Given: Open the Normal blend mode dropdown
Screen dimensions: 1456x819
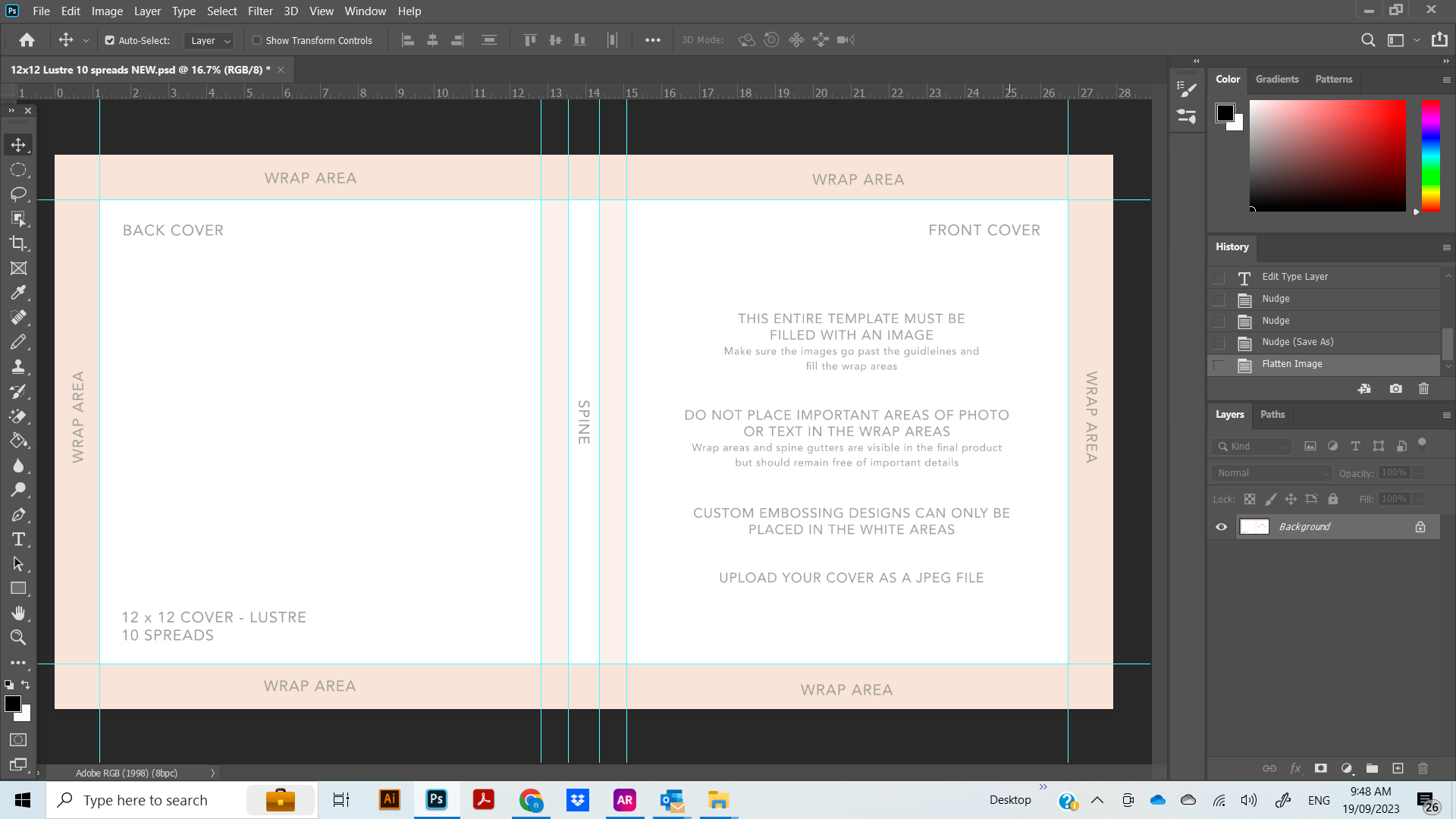Looking at the screenshot, I should pyautogui.click(x=1272, y=472).
